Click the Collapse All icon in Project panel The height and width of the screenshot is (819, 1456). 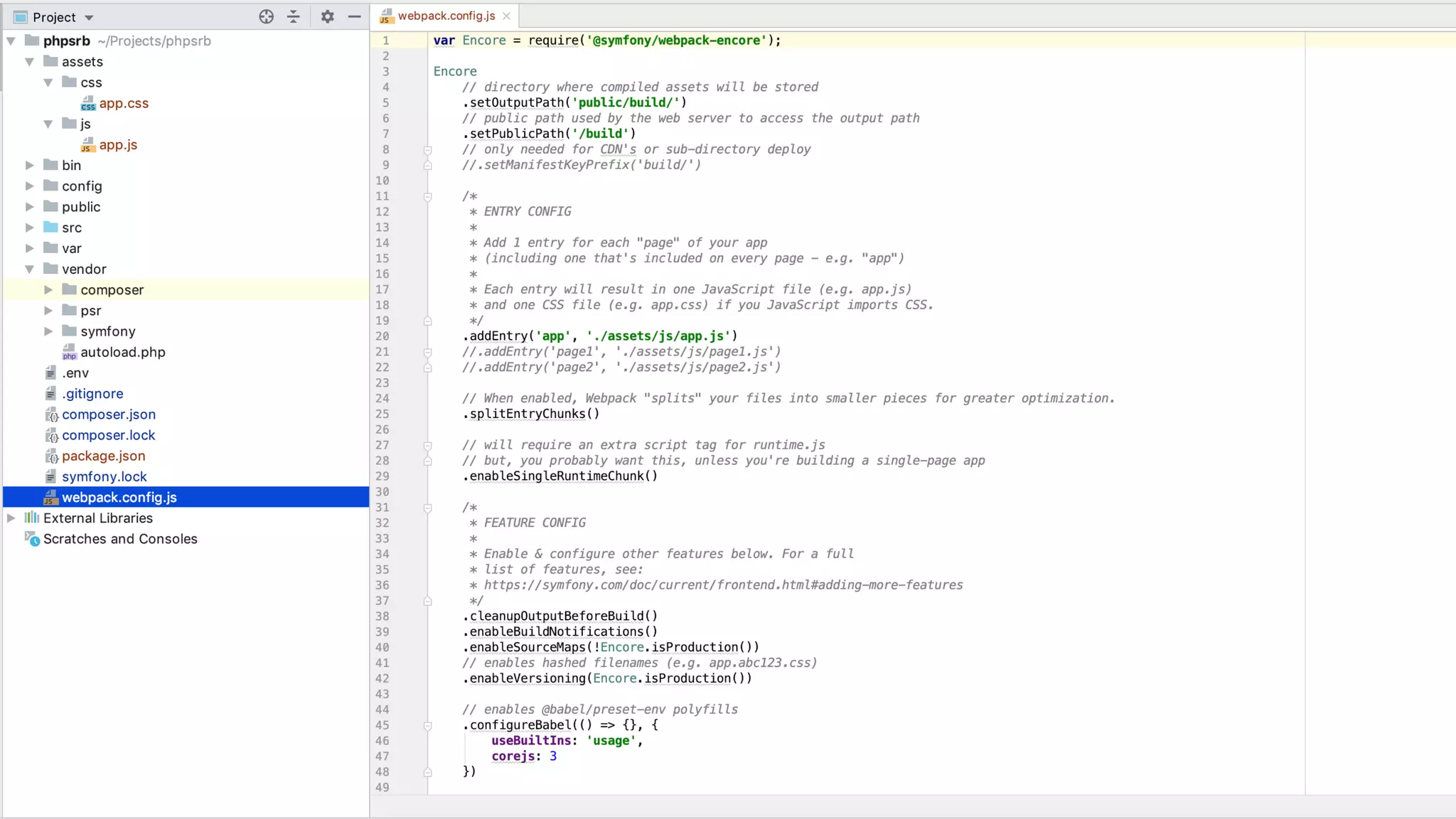coord(294,17)
